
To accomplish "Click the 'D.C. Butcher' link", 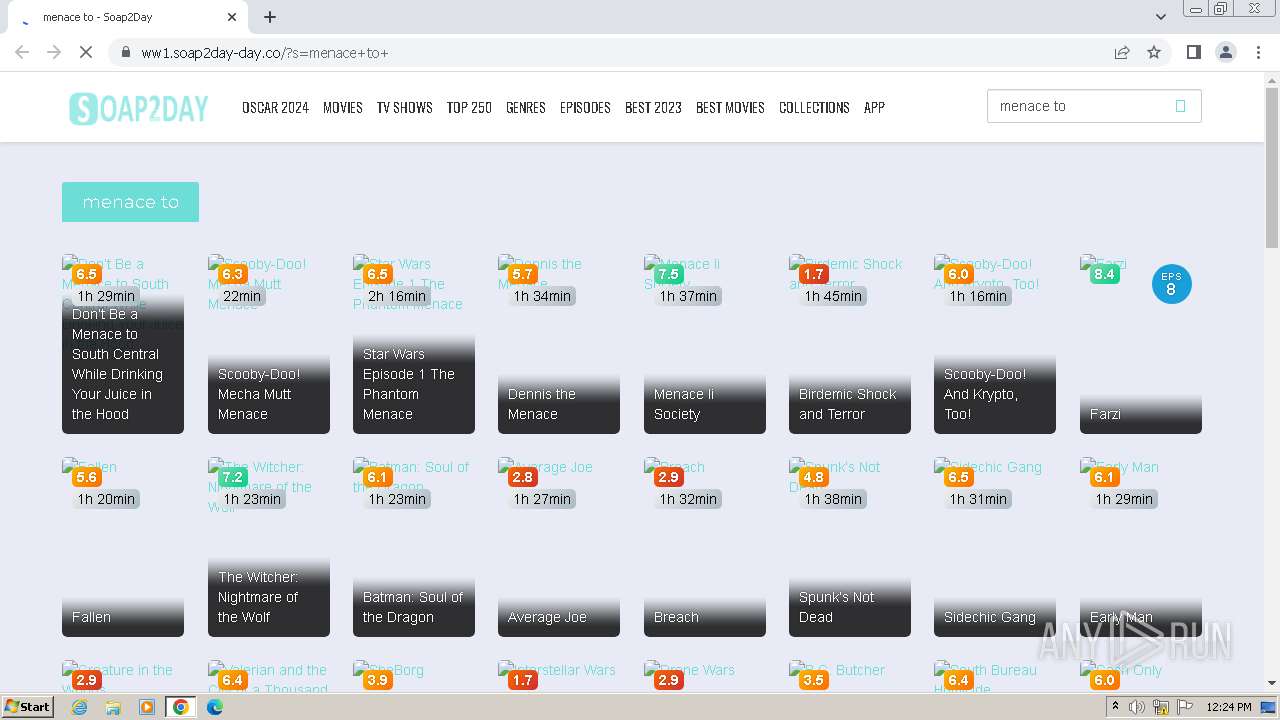I will 850,676.
